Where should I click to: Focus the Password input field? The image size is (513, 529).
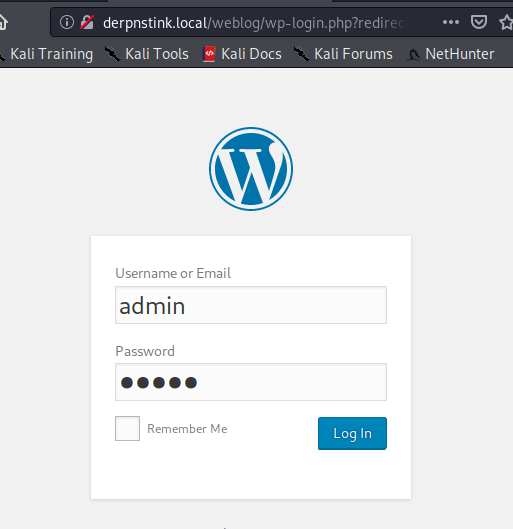coord(251,382)
